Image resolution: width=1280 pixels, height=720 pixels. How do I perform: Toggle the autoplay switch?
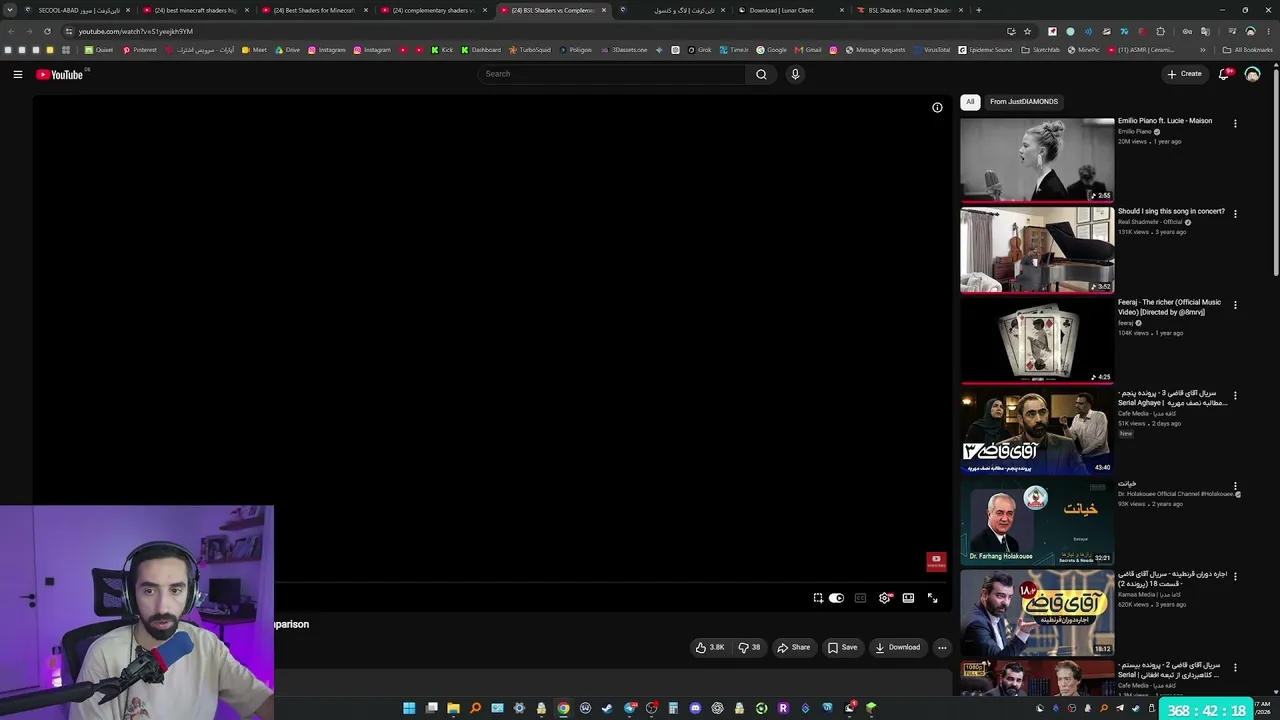point(836,598)
